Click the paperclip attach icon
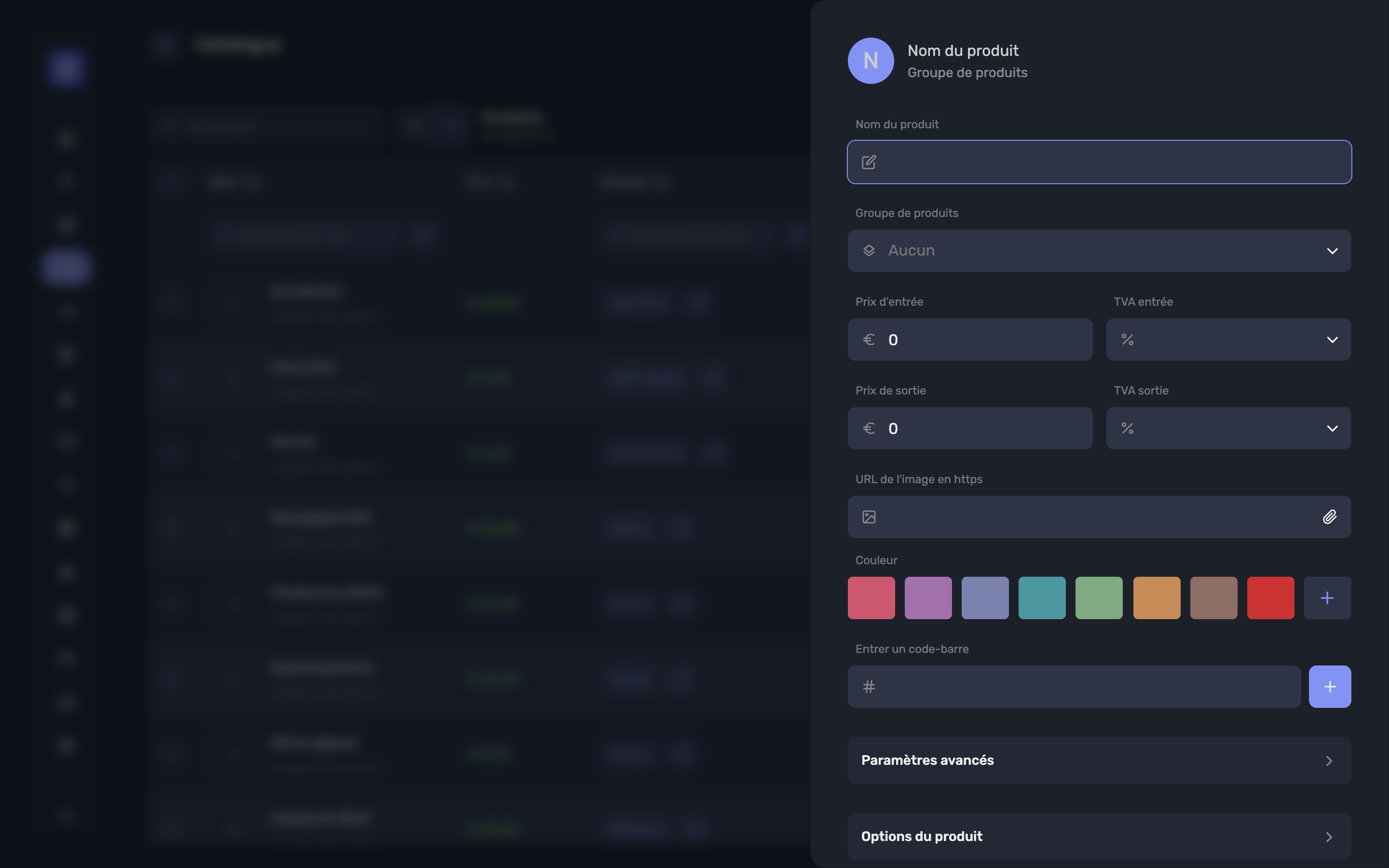Screen dimensions: 1389x868 tap(1330, 516)
